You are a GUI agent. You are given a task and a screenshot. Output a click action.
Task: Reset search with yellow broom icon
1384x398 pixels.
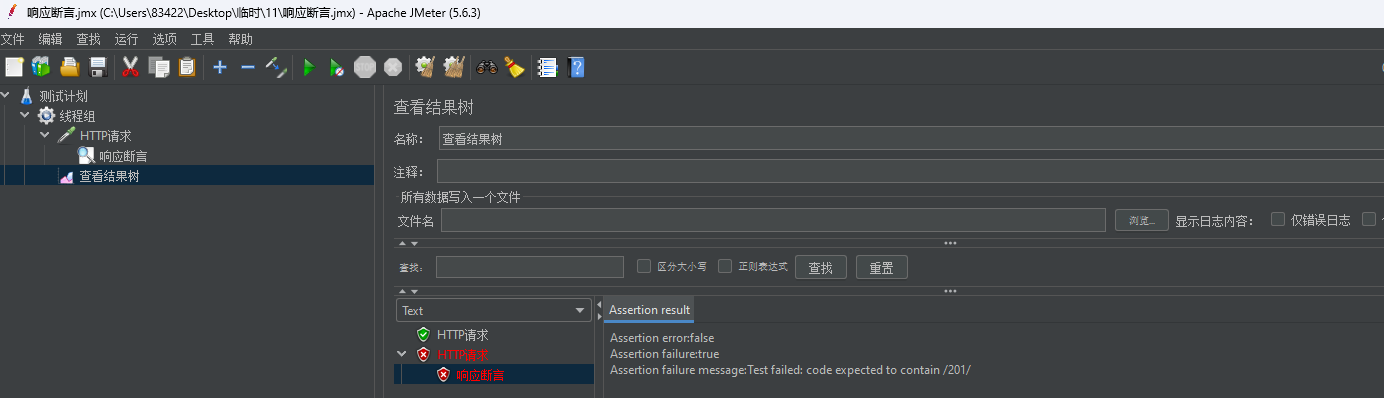pos(514,67)
